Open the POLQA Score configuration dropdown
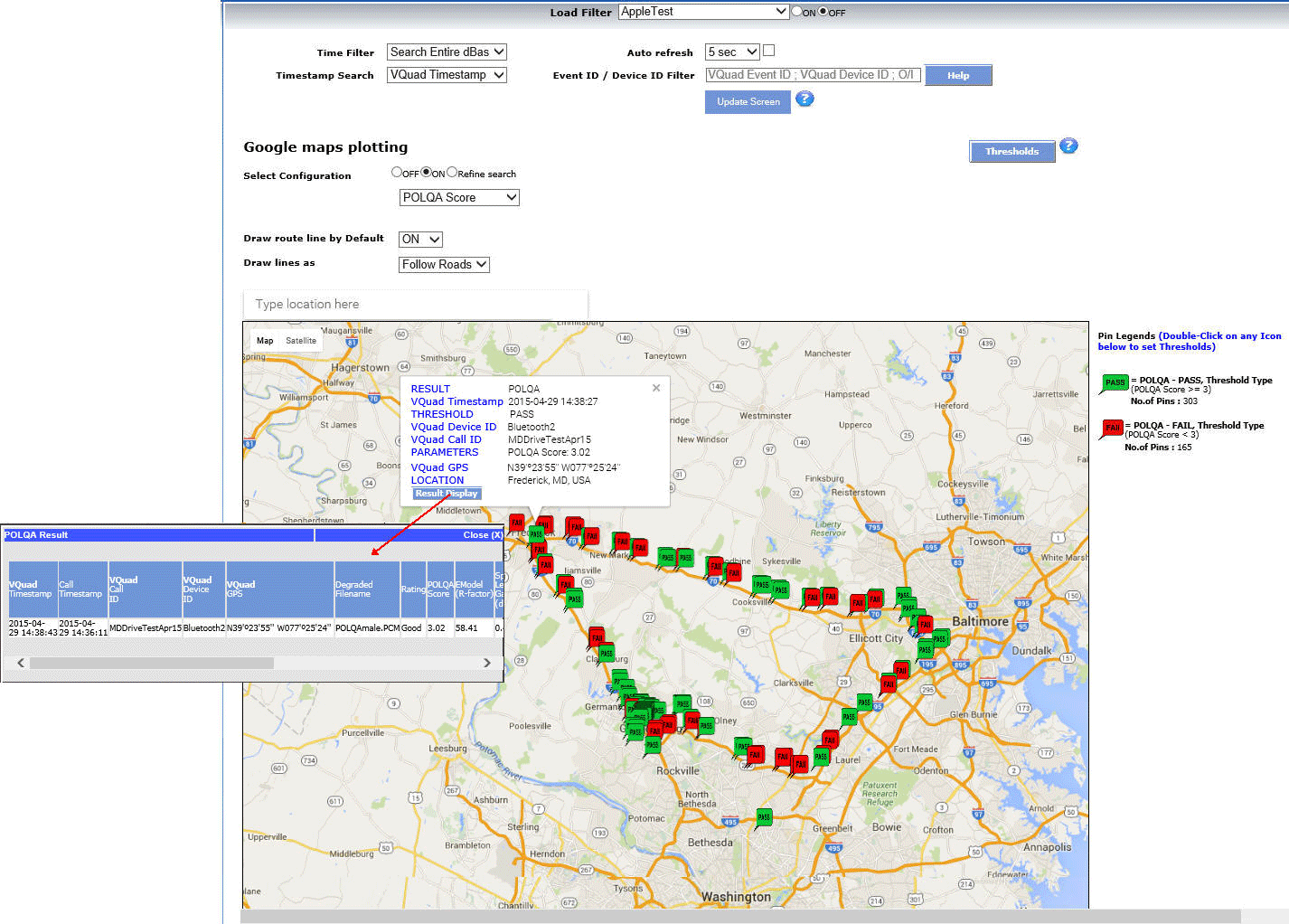 (x=459, y=198)
